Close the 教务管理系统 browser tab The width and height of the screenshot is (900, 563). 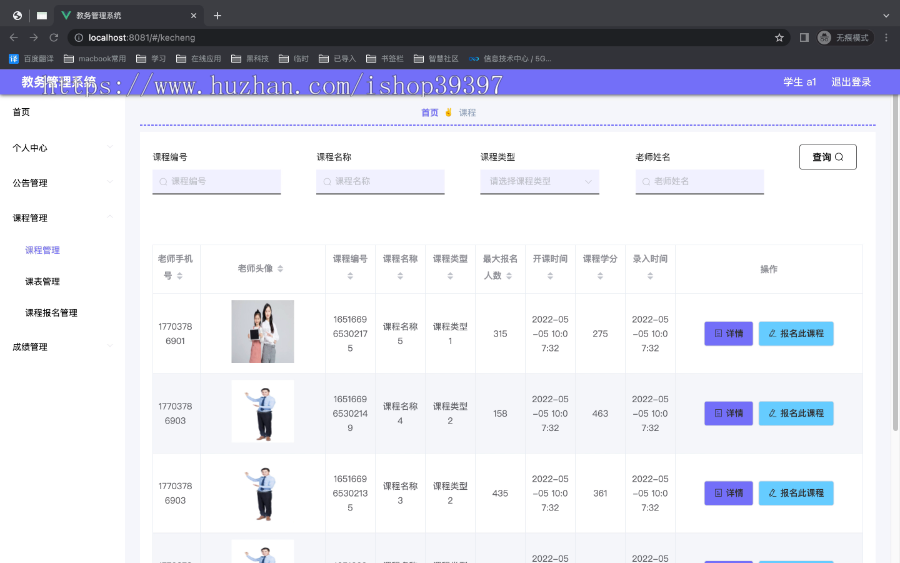point(193,15)
